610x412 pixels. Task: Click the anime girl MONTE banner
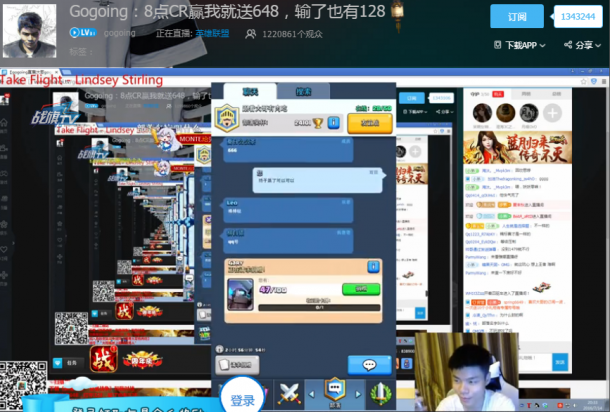[182, 139]
